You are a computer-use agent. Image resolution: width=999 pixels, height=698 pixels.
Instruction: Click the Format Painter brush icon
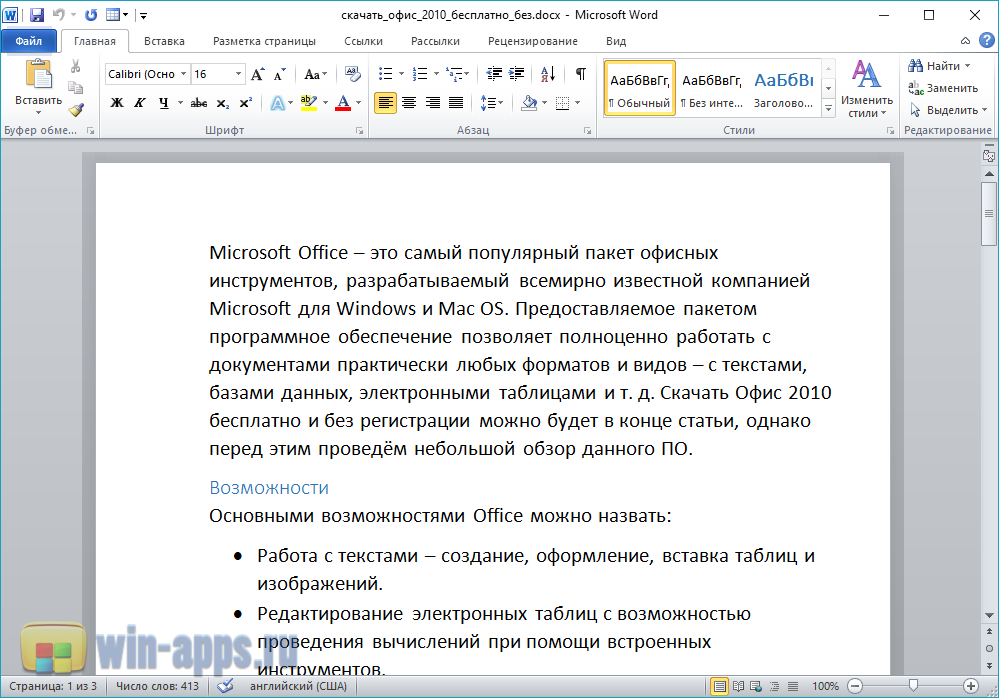(76, 109)
